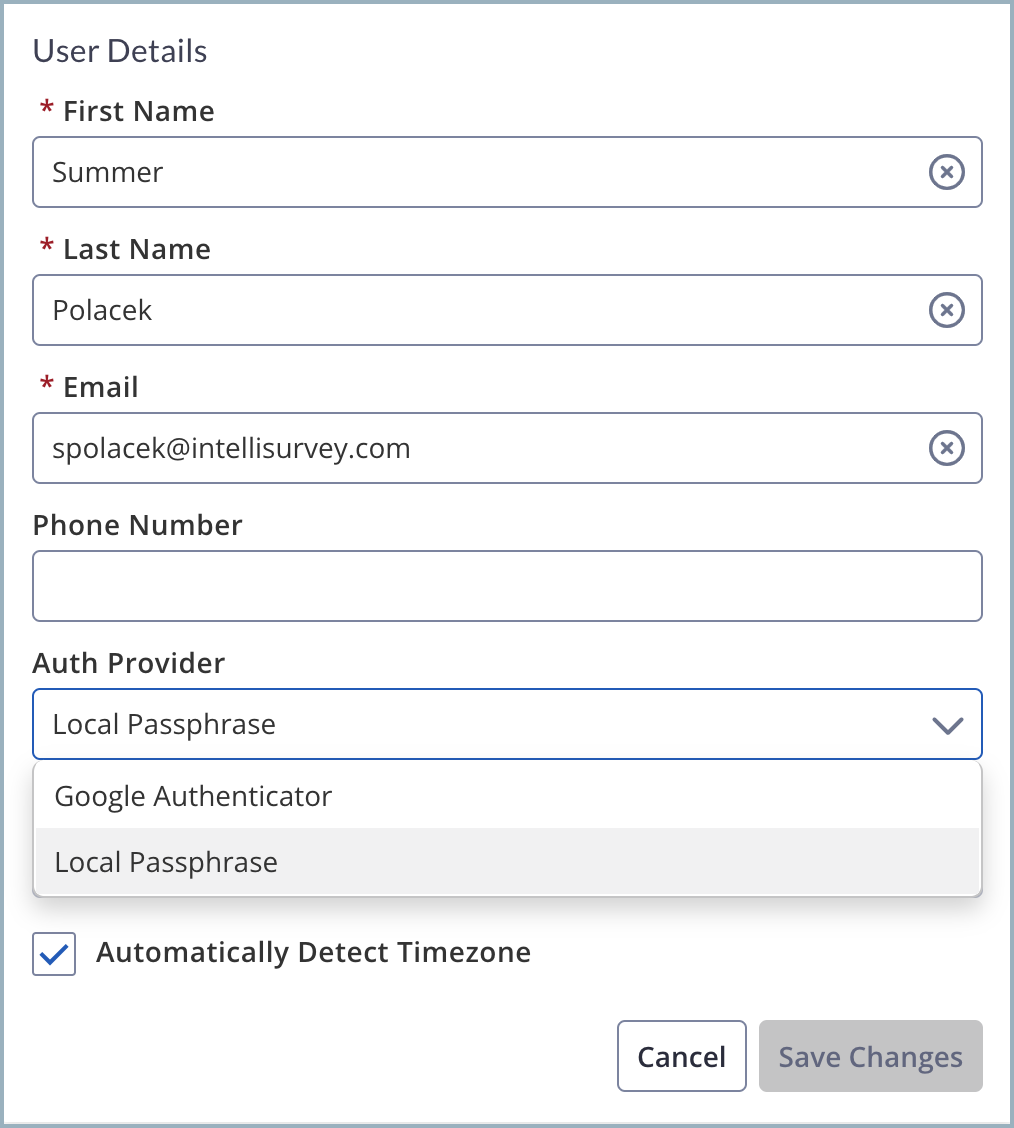Uncheck Automatically Detect Timezone checkbox
1014x1128 pixels.
(54, 954)
